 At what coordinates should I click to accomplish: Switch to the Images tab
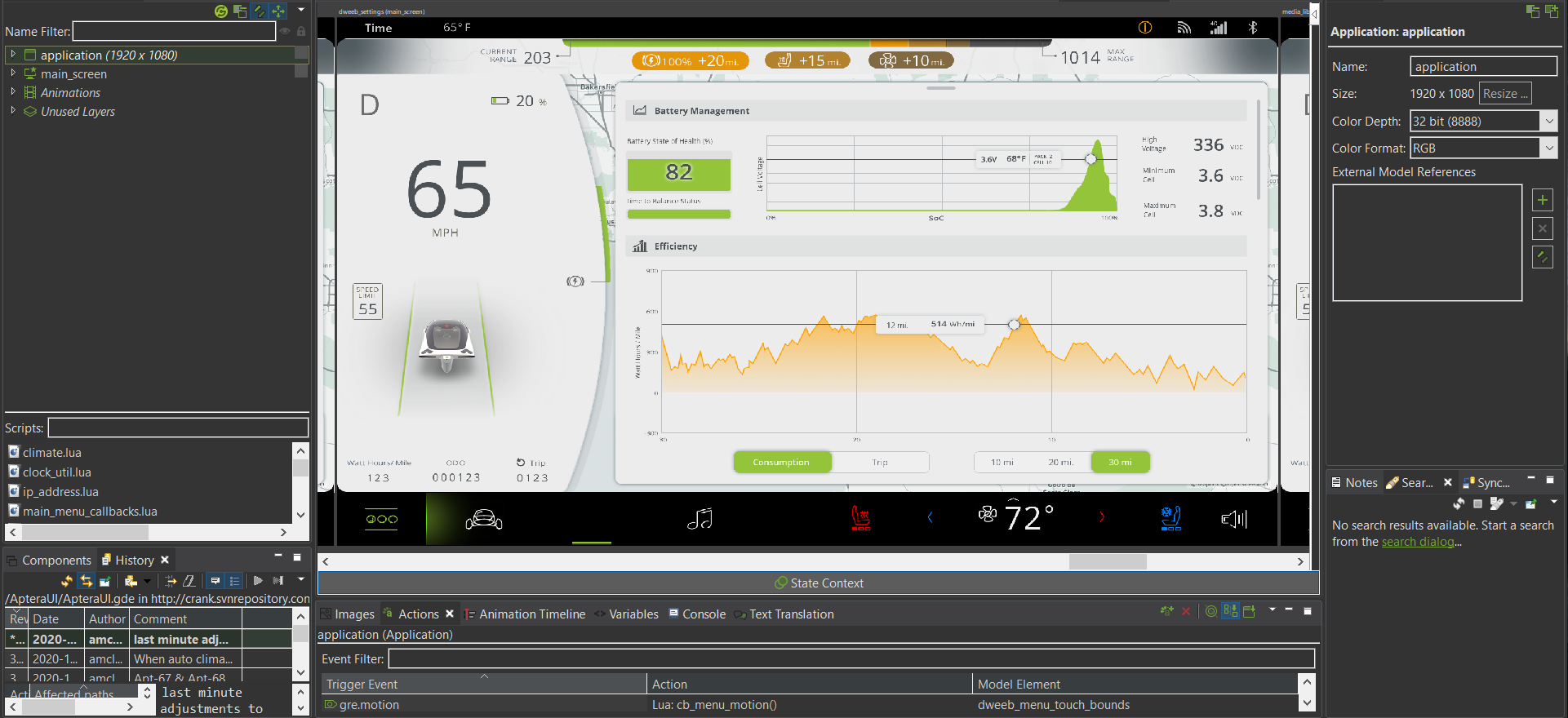(348, 614)
